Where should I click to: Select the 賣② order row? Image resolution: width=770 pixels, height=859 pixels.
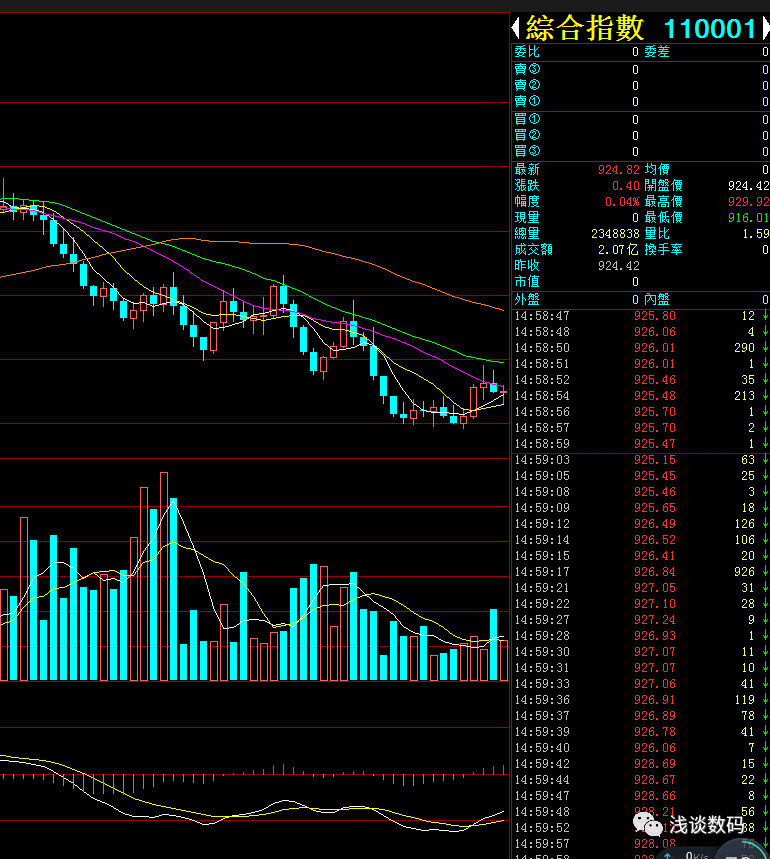click(x=641, y=85)
